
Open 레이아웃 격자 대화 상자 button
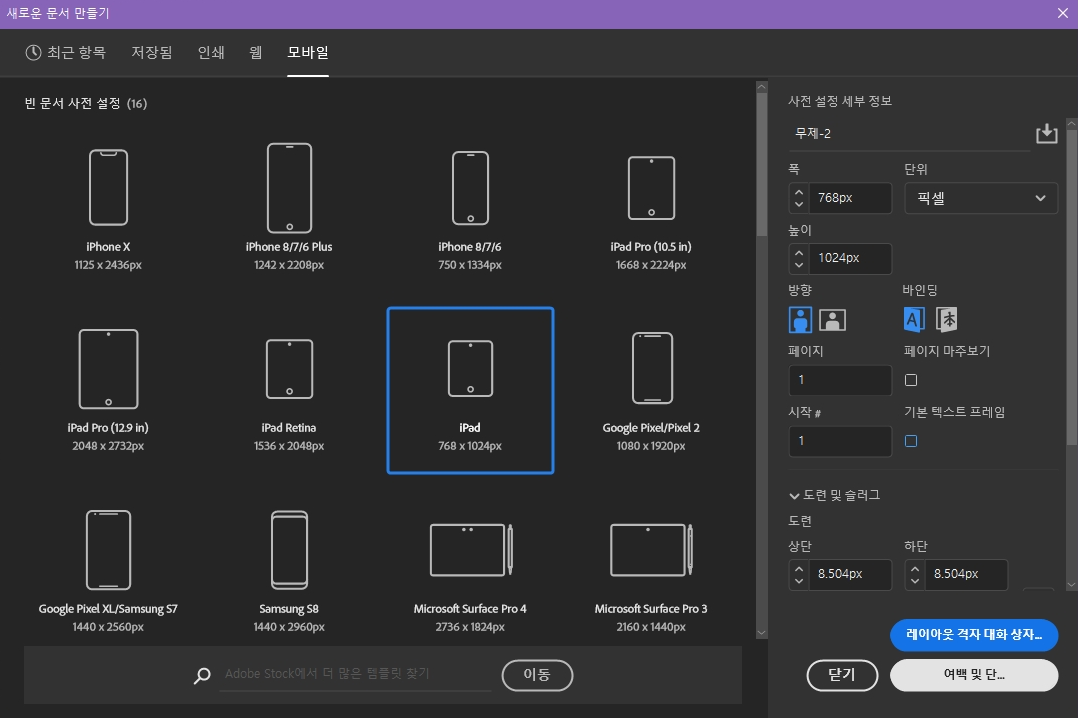(974, 635)
